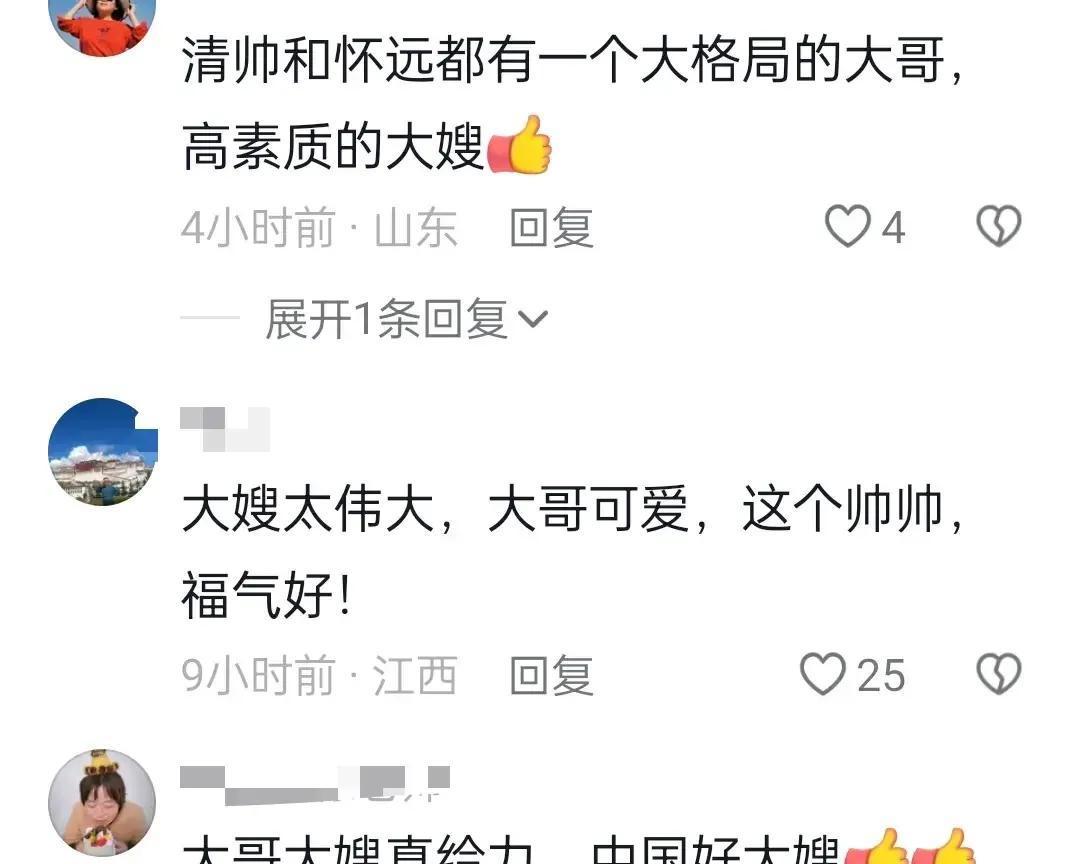Like the Jiangxi comment with 25 likes
This screenshot has height=864, width=1080.
click(x=822, y=673)
